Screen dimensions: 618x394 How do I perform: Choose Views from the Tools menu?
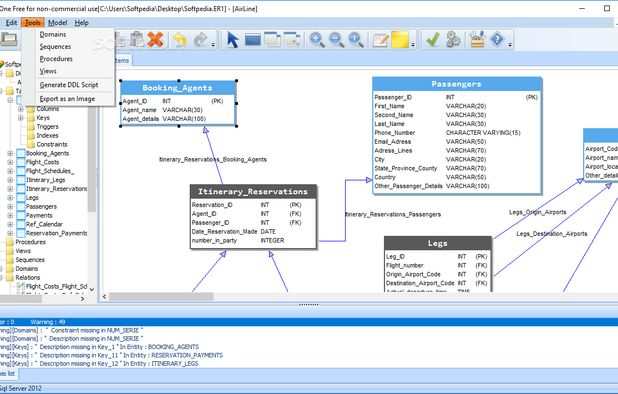pos(68,71)
